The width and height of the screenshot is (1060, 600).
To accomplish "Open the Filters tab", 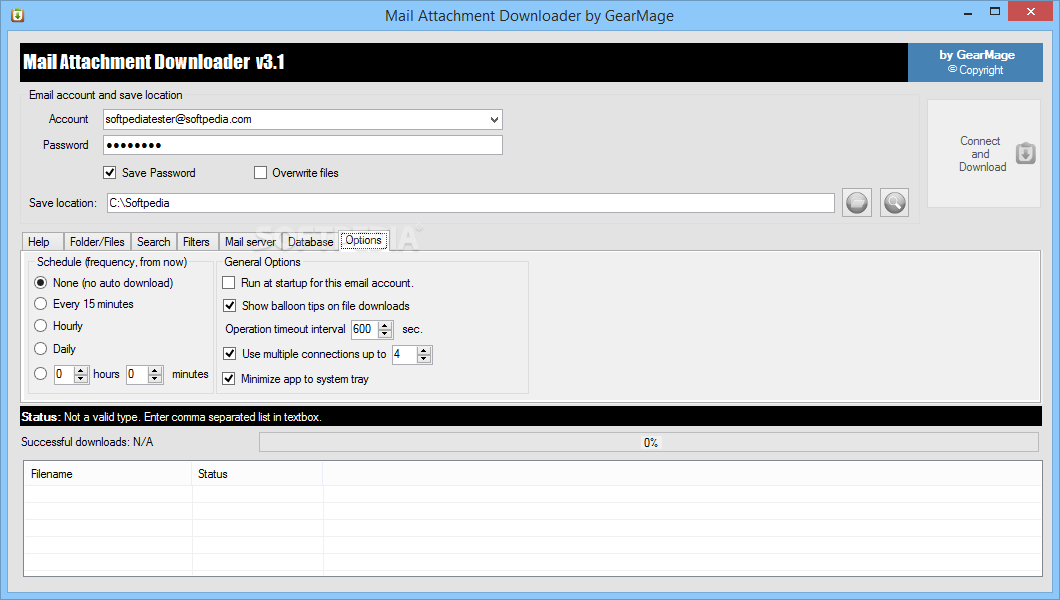I will coord(196,242).
